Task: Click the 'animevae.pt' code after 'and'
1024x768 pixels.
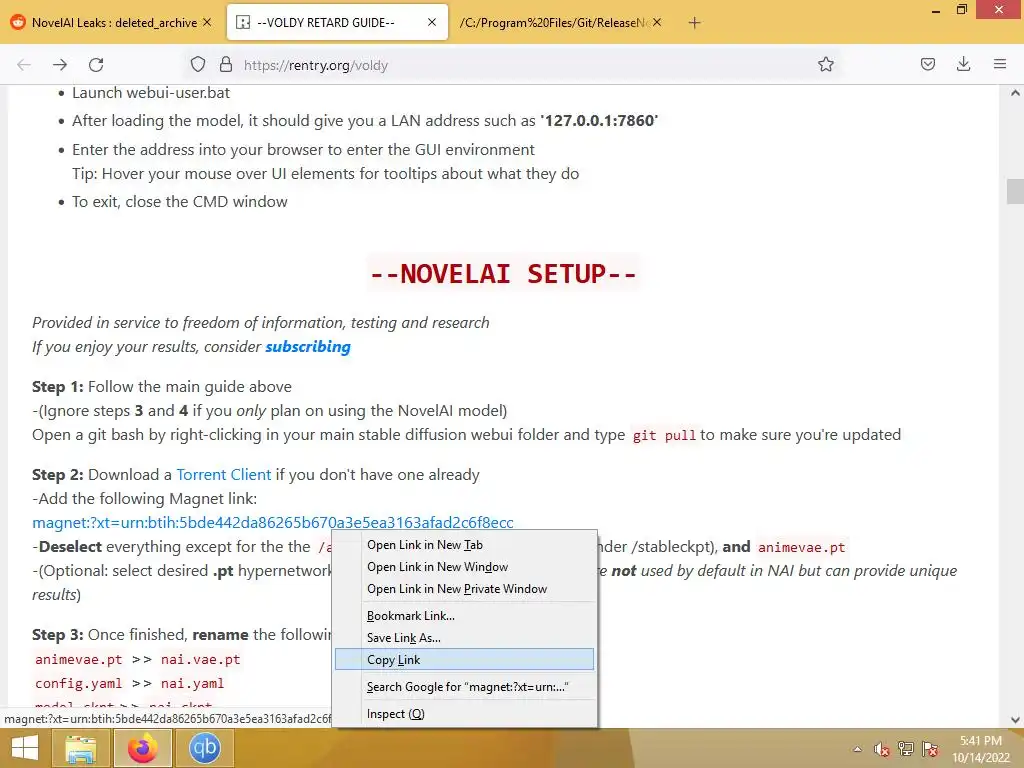Action: coord(801,547)
